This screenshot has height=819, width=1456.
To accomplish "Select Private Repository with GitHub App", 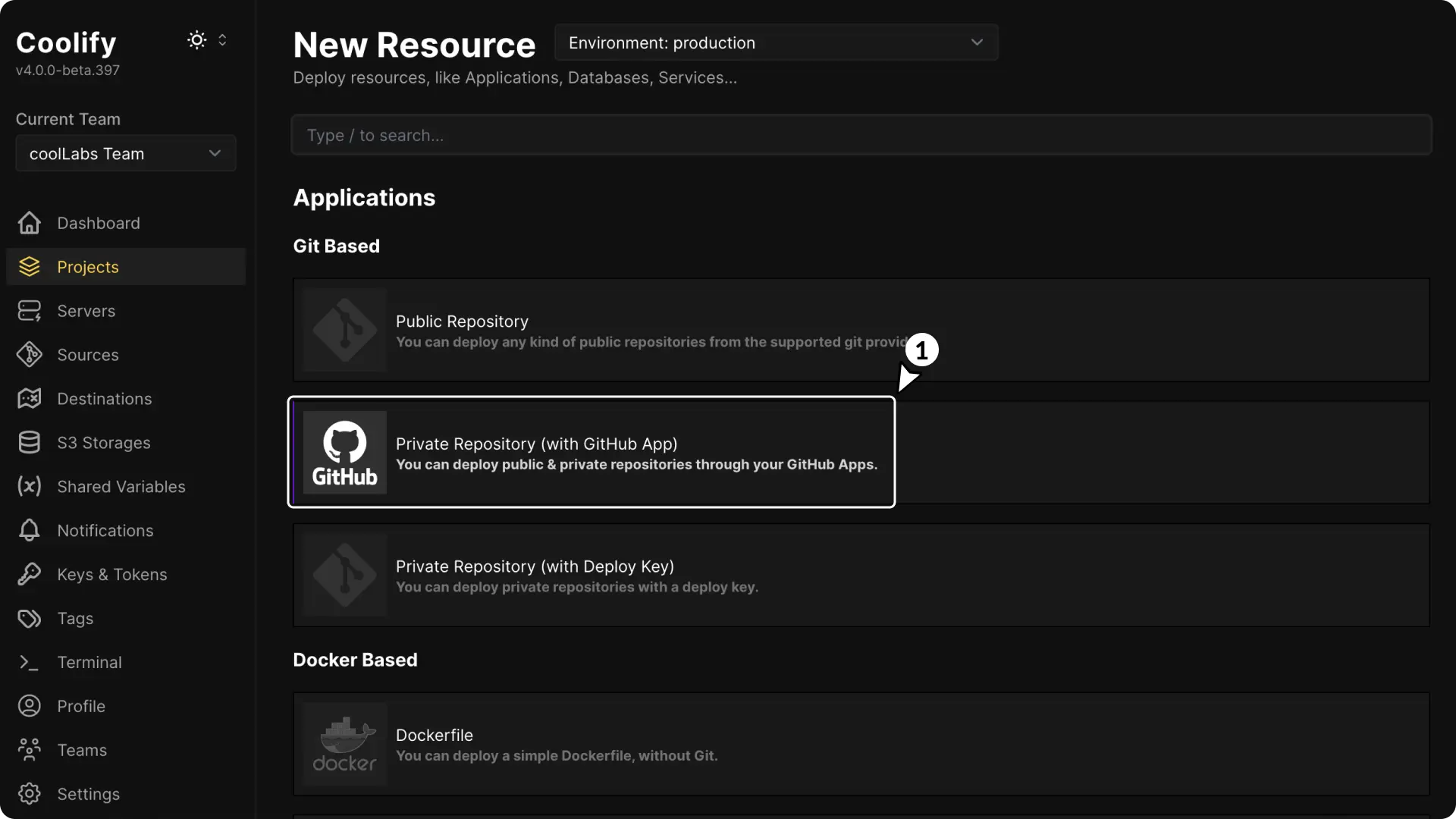I will 591,453.
